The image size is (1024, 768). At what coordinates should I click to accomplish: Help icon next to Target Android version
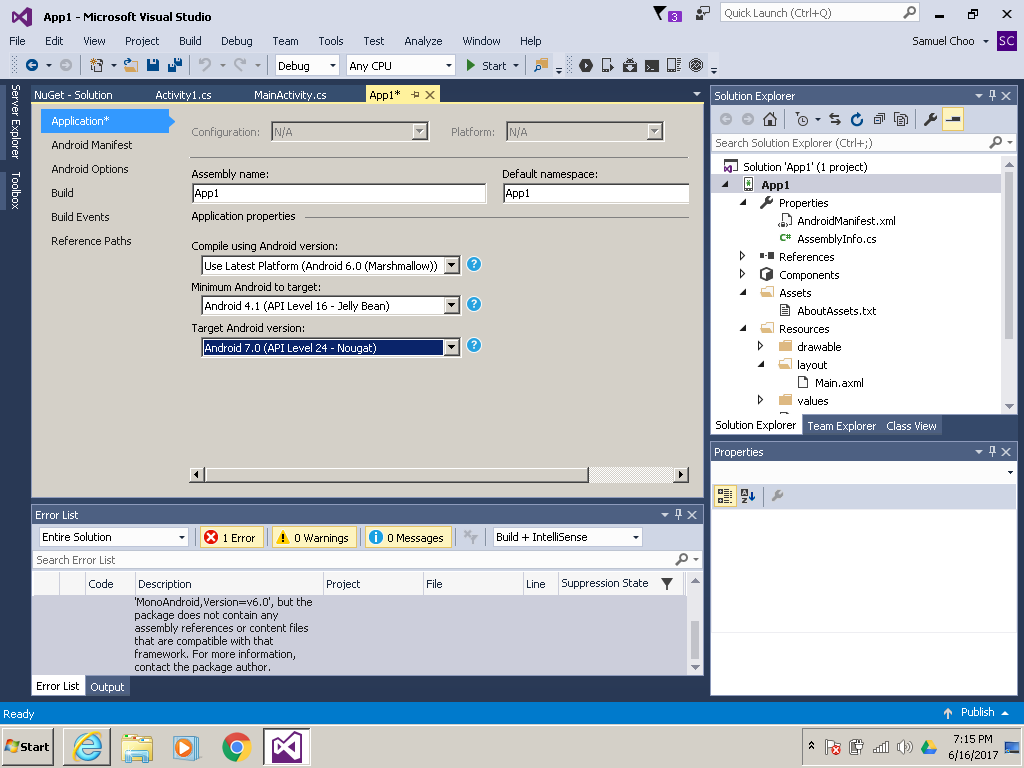(474, 345)
